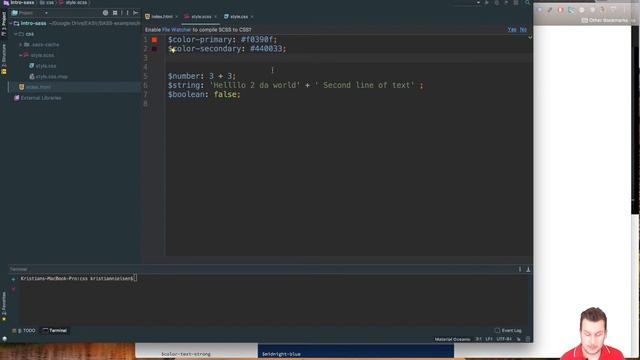The height and width of the screenshot is (360, 640).
Task: Open Other Bookmarks in browser window
Action: tap(604, 20)
